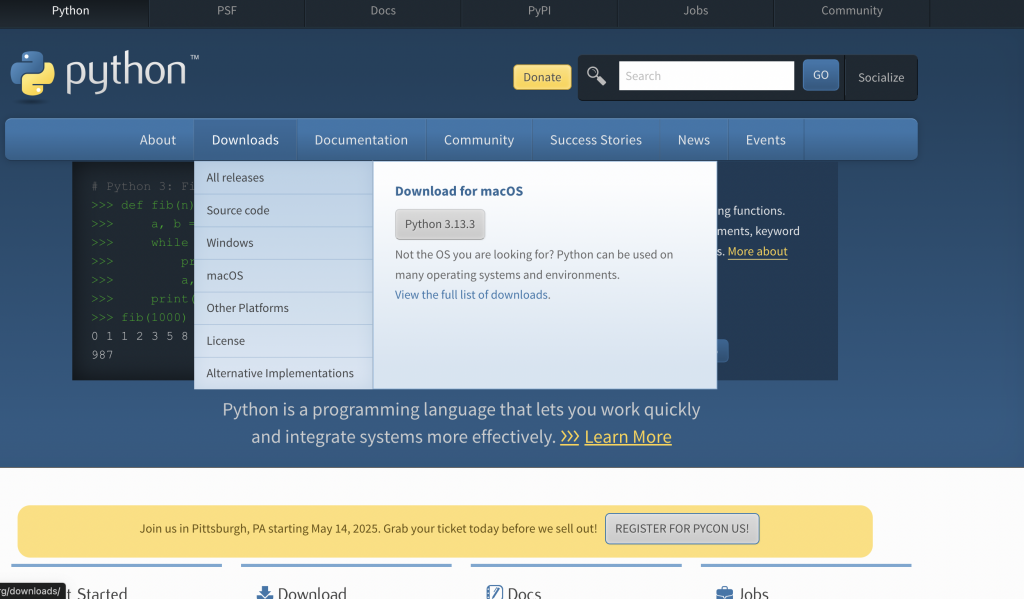1024x599 pixels.
Task: Click the Python 3.13.3 download button
Action: 440,224
